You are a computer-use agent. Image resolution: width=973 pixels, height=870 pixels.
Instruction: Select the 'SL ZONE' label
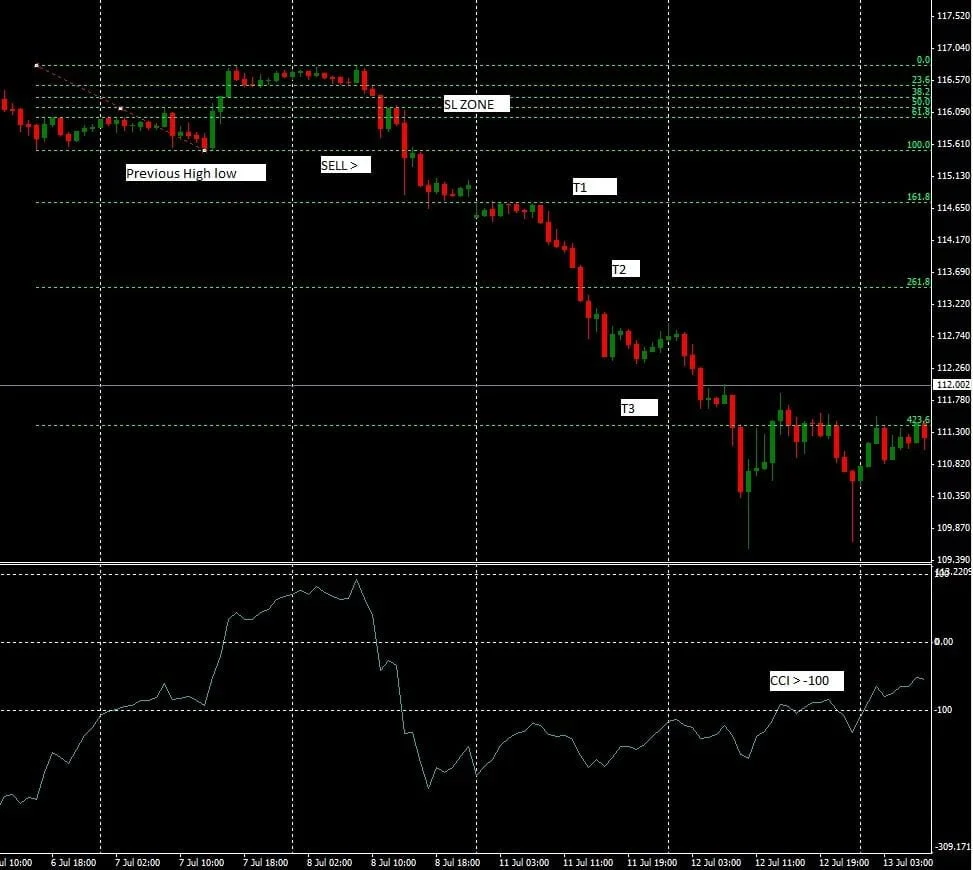tap(477, 104)
